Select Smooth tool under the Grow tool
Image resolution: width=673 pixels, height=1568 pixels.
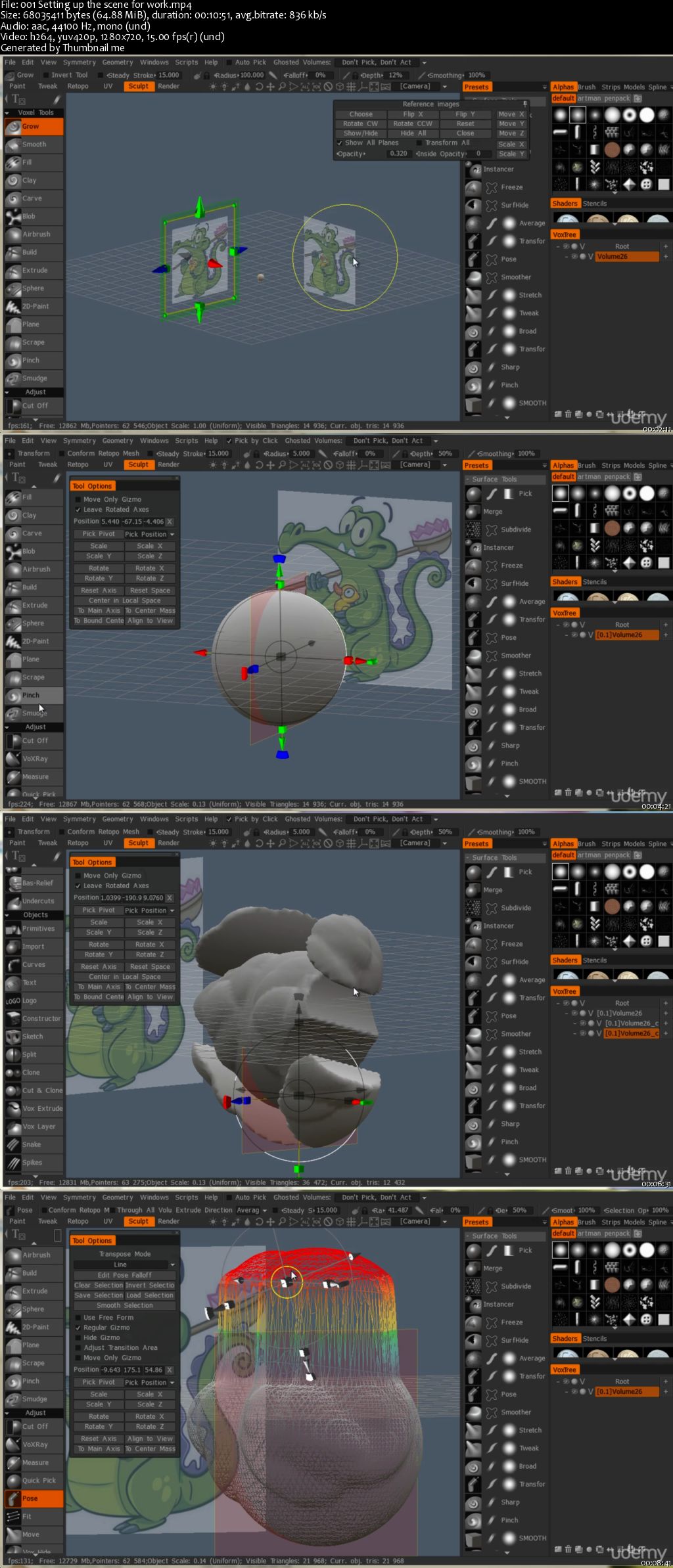(34, 144)
